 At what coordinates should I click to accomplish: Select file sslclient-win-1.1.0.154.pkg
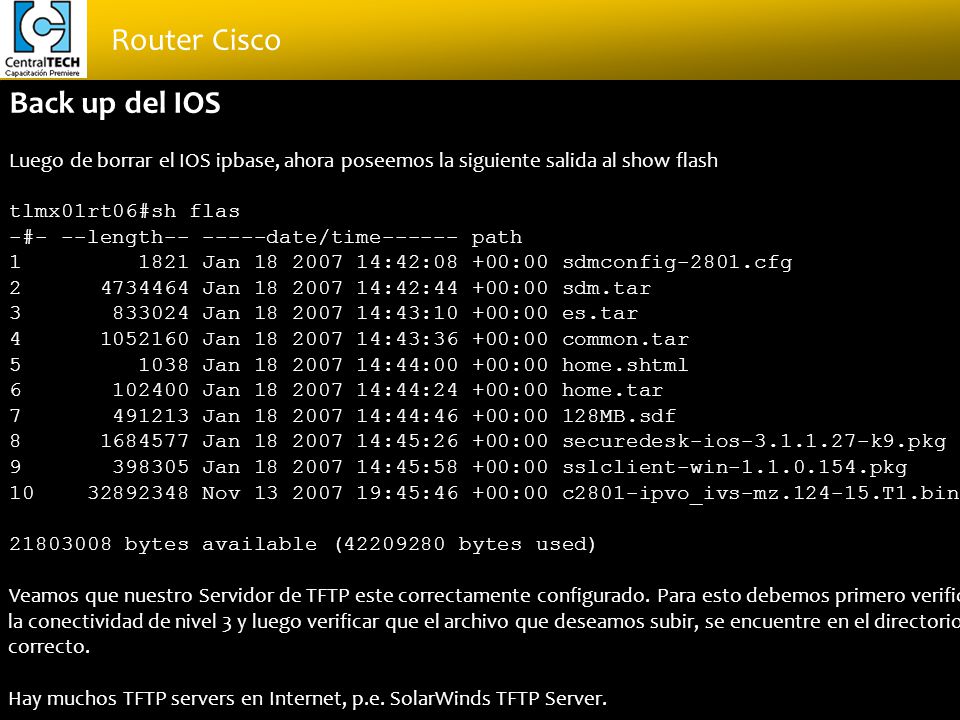[735, 467]
